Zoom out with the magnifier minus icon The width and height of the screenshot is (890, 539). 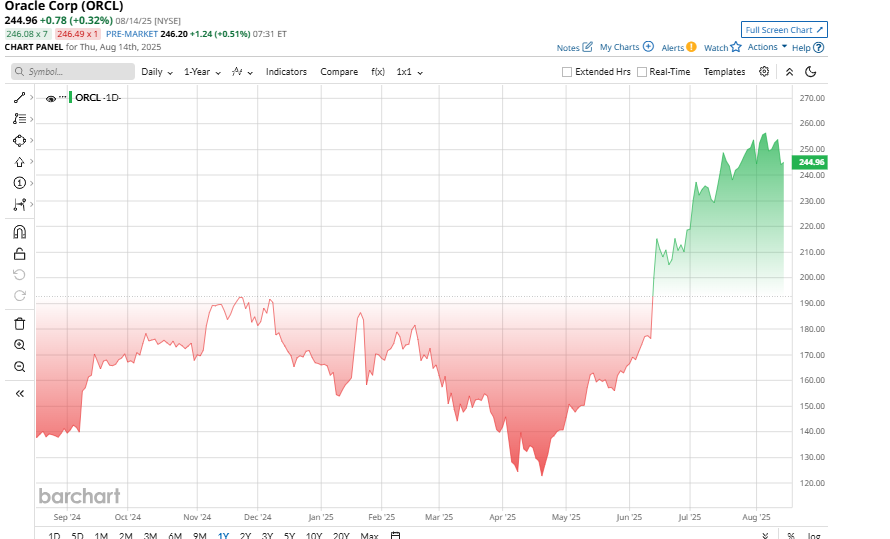19,367
